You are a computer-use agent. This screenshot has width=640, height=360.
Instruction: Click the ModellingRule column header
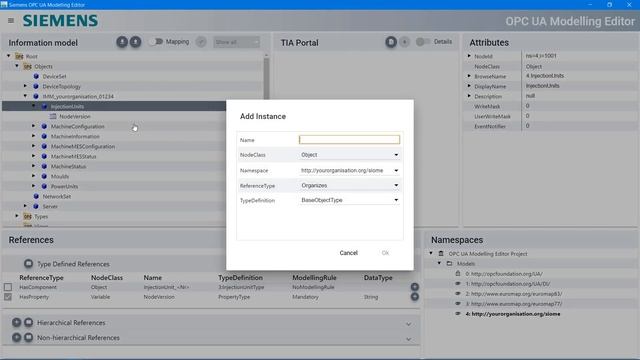pyautogui.click(x=314, y=278)
